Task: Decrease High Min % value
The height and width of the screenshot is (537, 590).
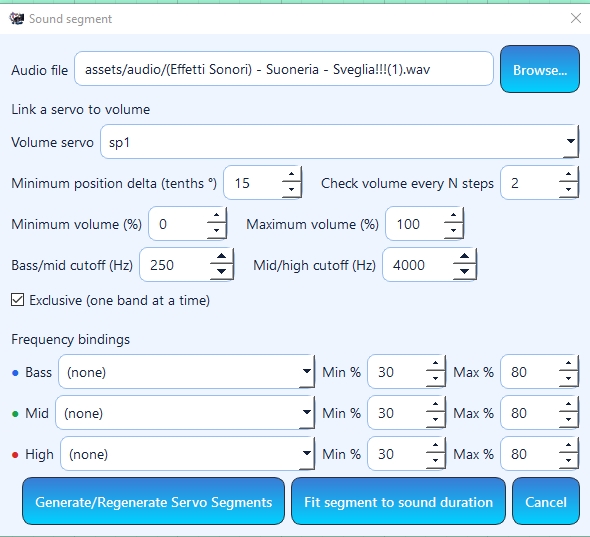Action: click(435, 461)
